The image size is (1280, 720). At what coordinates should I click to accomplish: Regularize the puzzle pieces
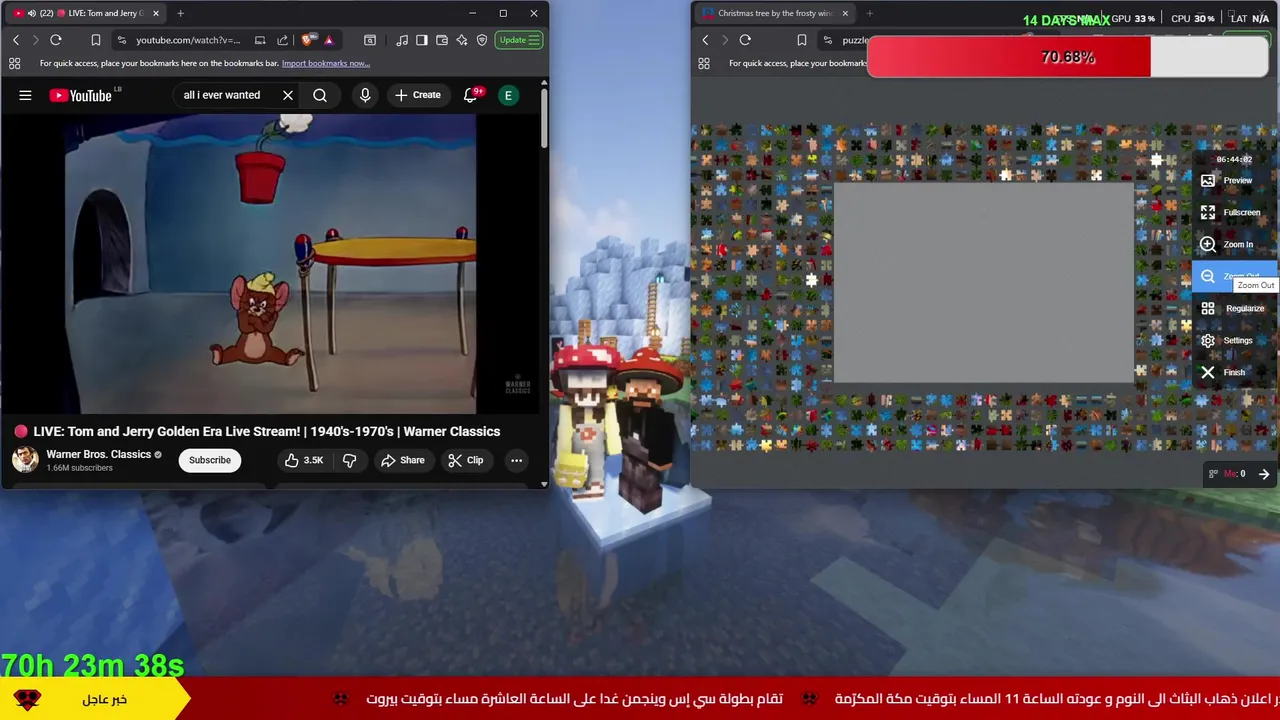[x=1236, y=308]
